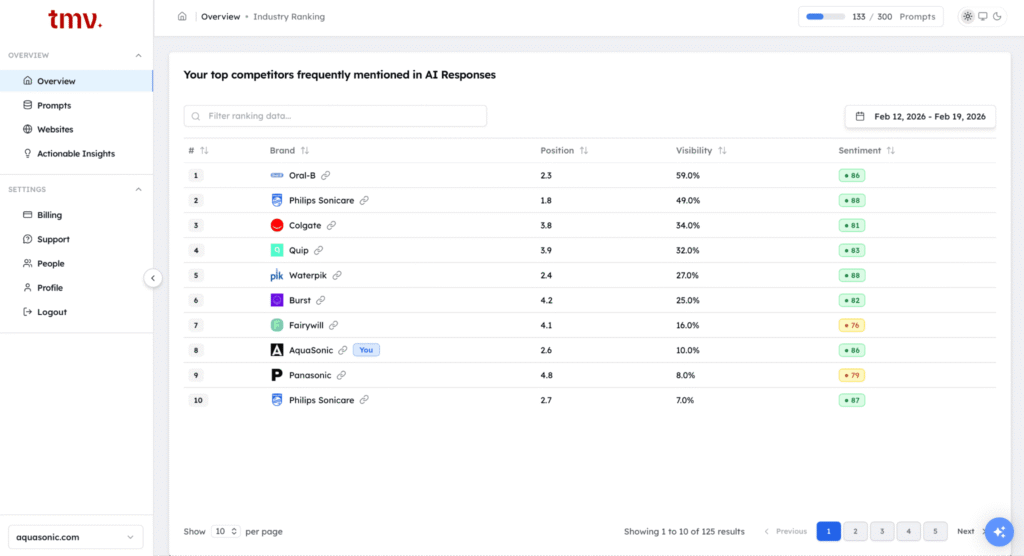The image size is (1024, 556).
Task: Collapse the SETTINGS sidebar section
Action: 138,189
